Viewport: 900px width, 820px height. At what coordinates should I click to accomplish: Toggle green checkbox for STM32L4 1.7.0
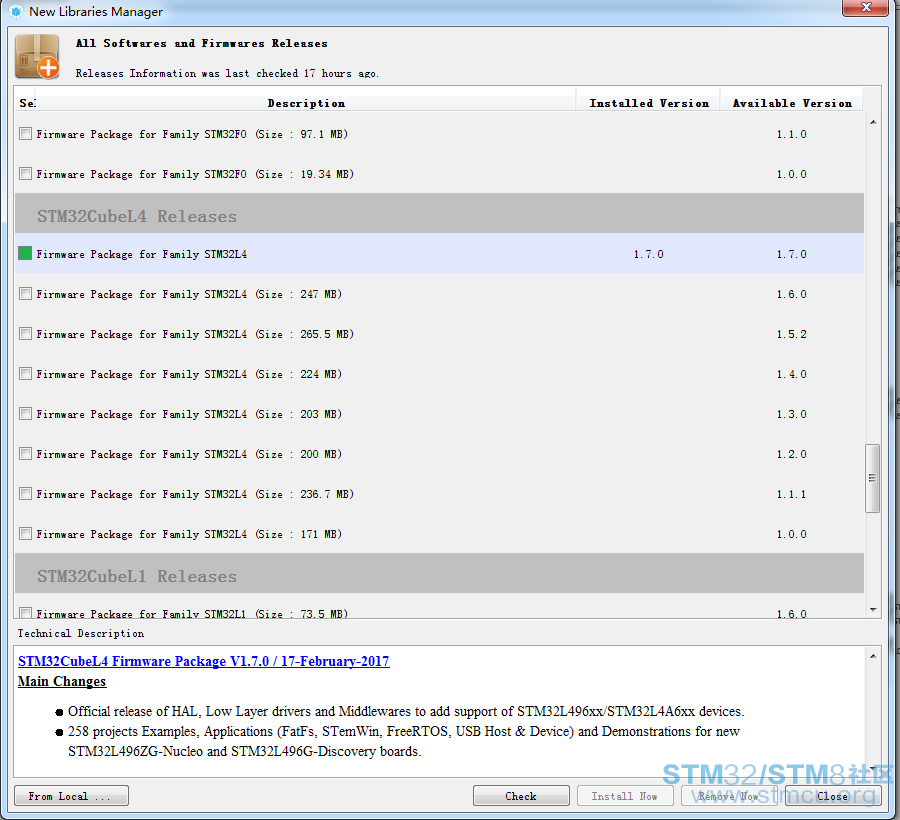[25, 253]
